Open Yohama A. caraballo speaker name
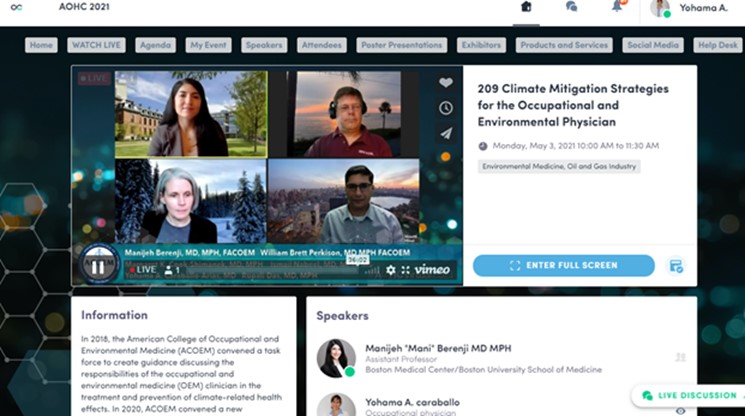 (412, 402)
